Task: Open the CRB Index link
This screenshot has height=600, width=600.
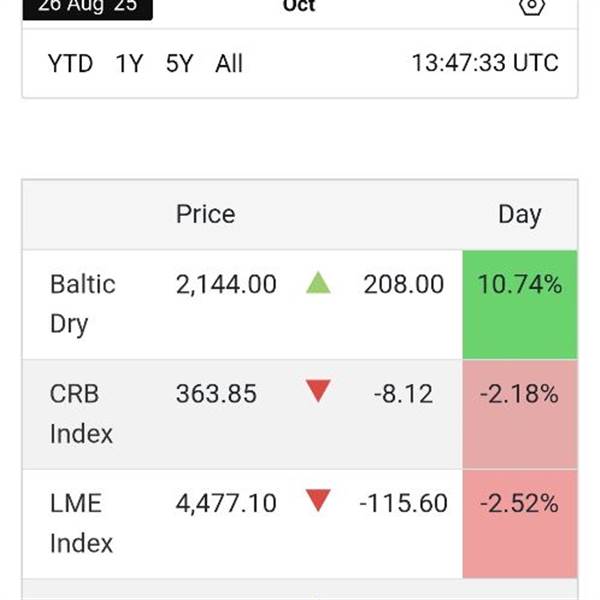Action: [81, 413]
